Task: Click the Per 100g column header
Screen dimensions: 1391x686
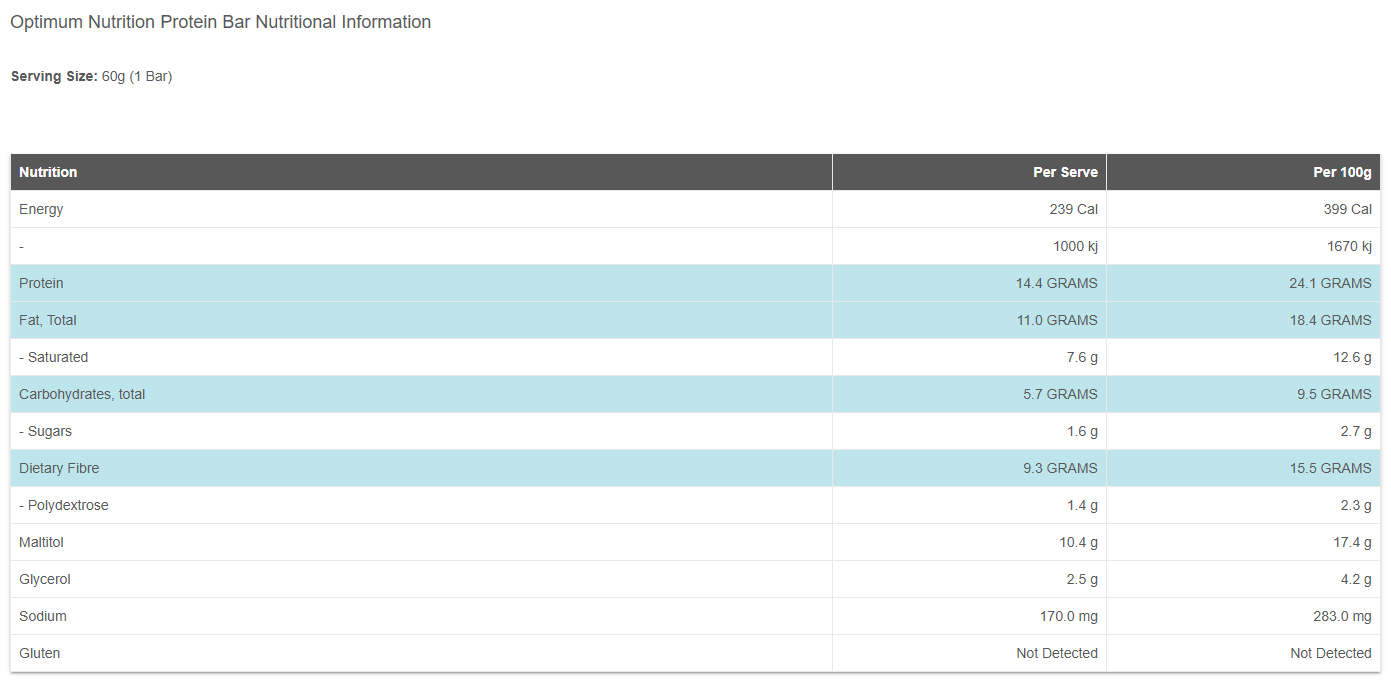Action: point(1342,172)
